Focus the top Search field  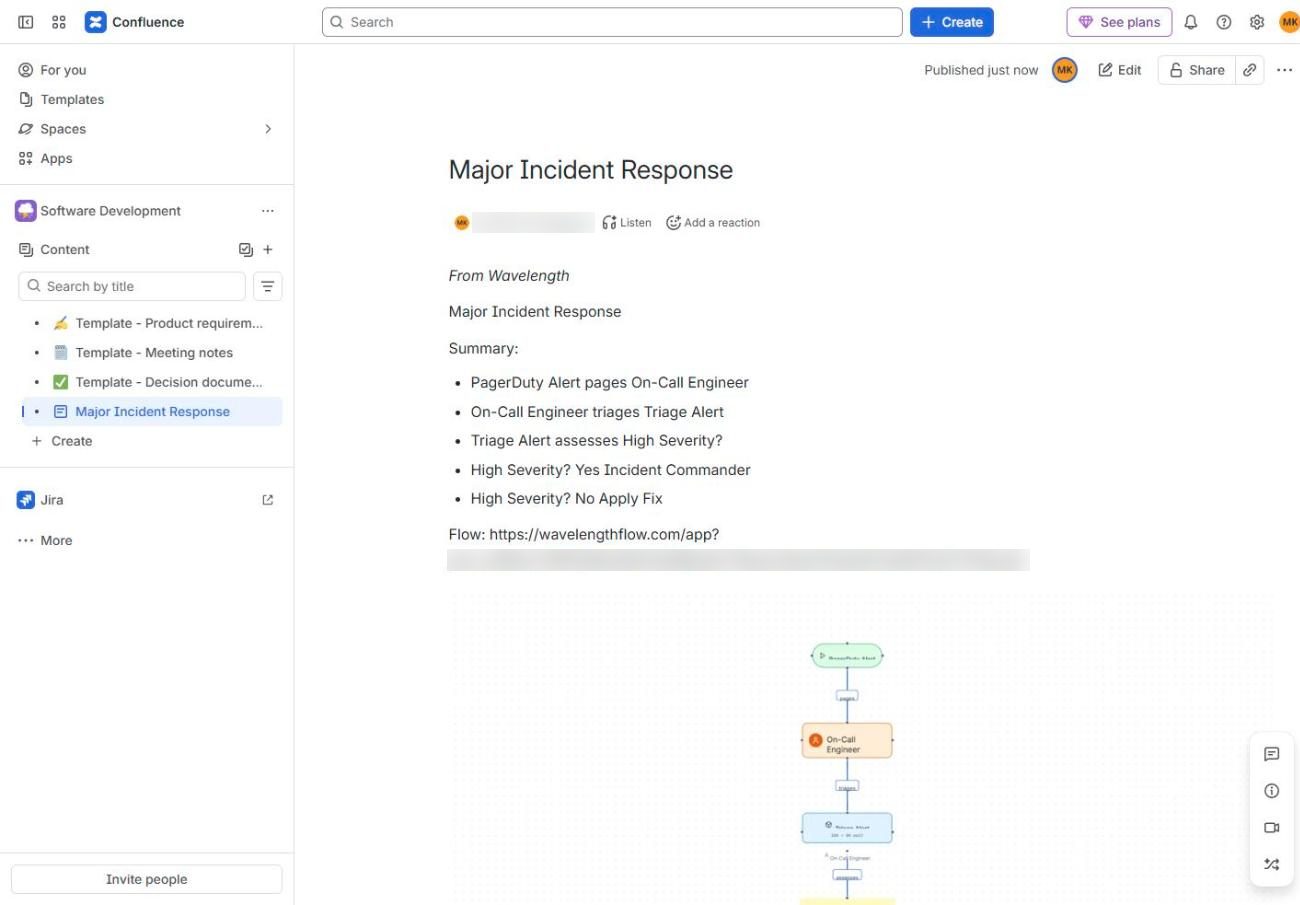tap(612, 22)
